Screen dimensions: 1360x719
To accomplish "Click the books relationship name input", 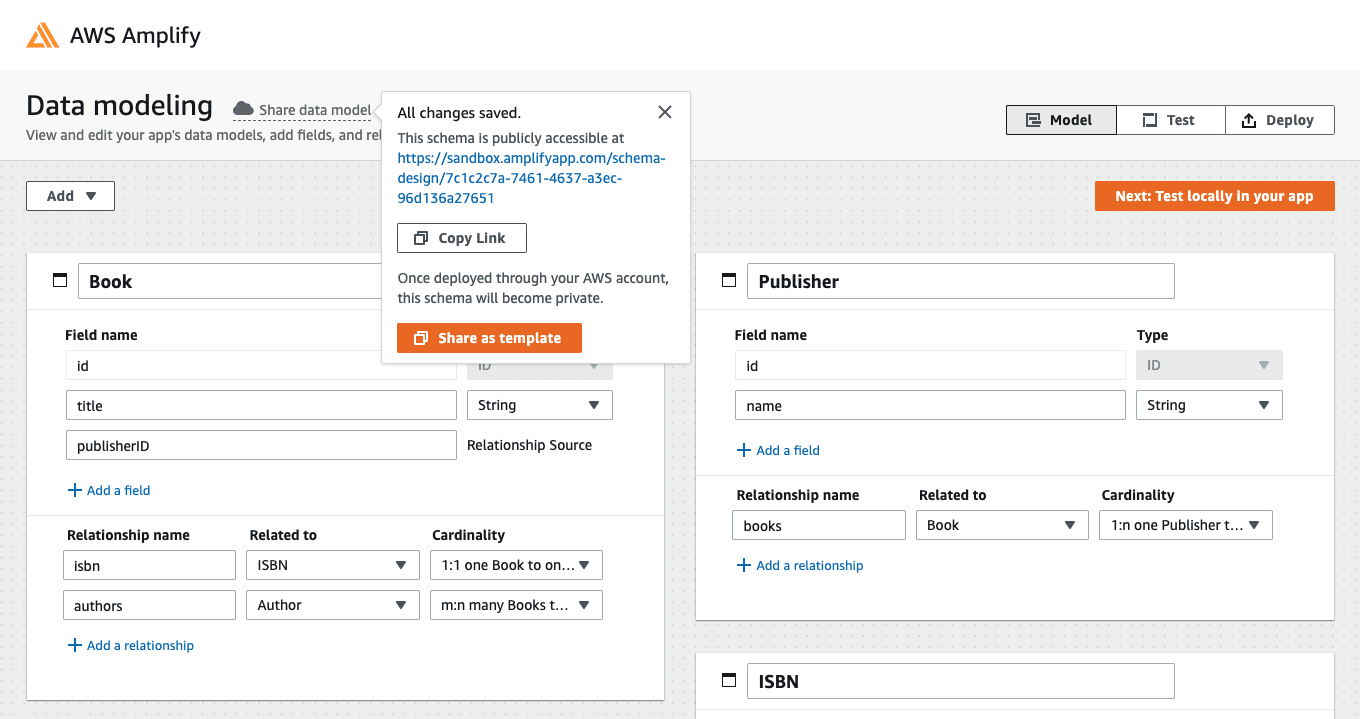I will tap(819, 525).
